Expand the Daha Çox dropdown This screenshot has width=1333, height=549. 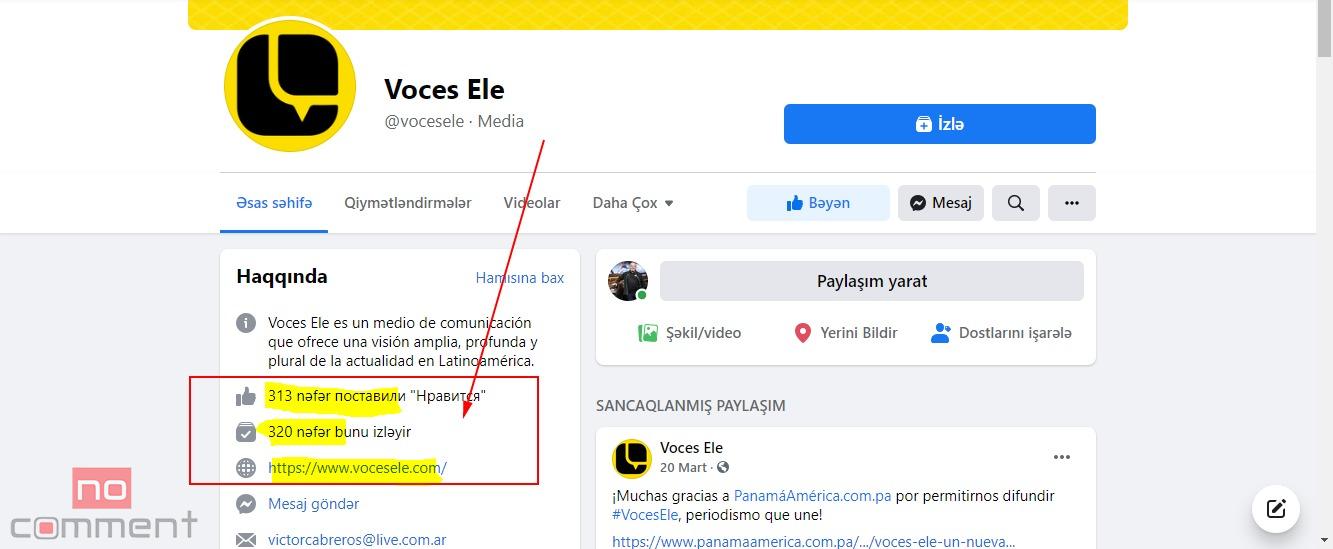coord(633,203)
